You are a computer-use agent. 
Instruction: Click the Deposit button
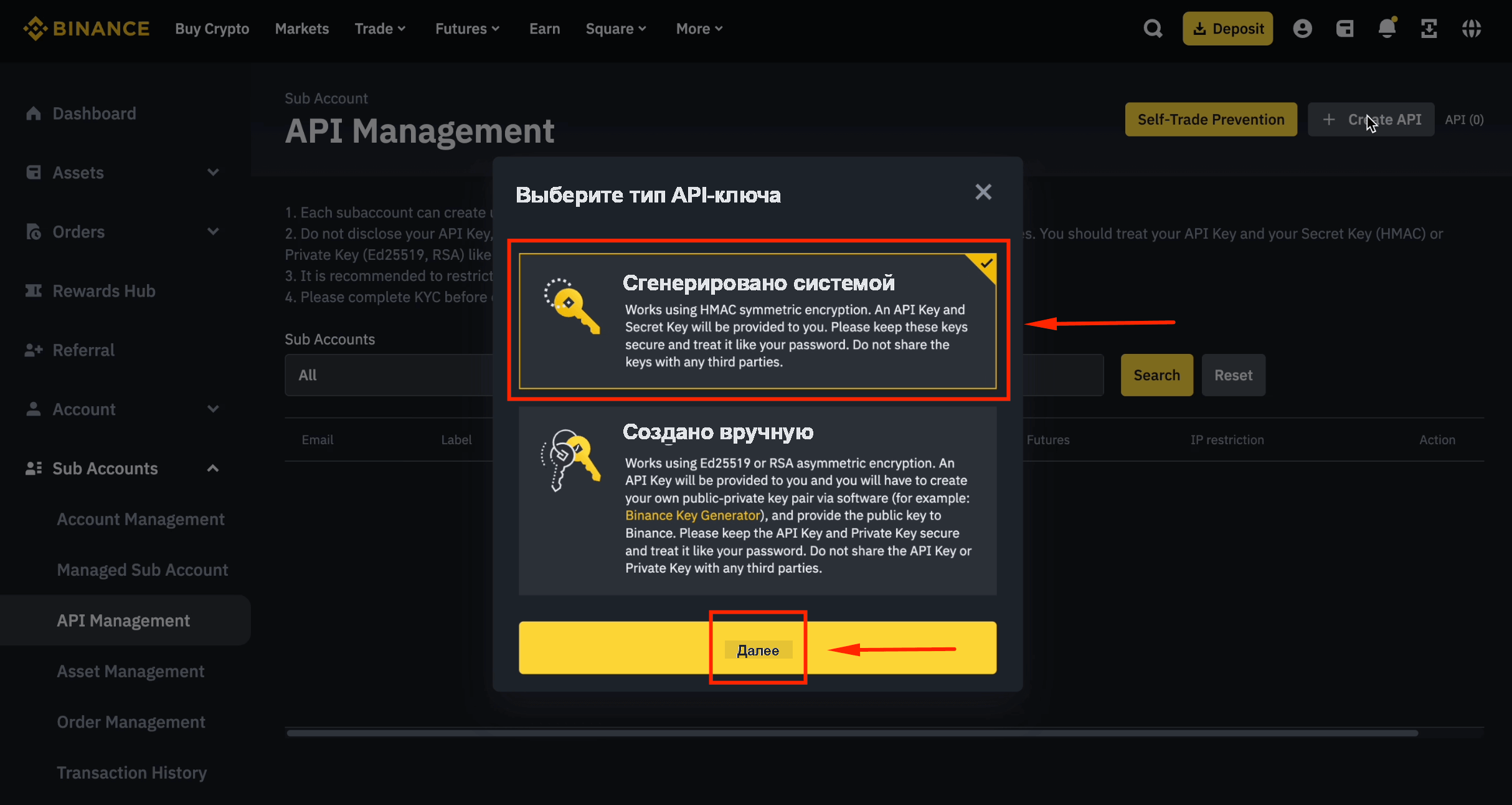(1227, 29)
